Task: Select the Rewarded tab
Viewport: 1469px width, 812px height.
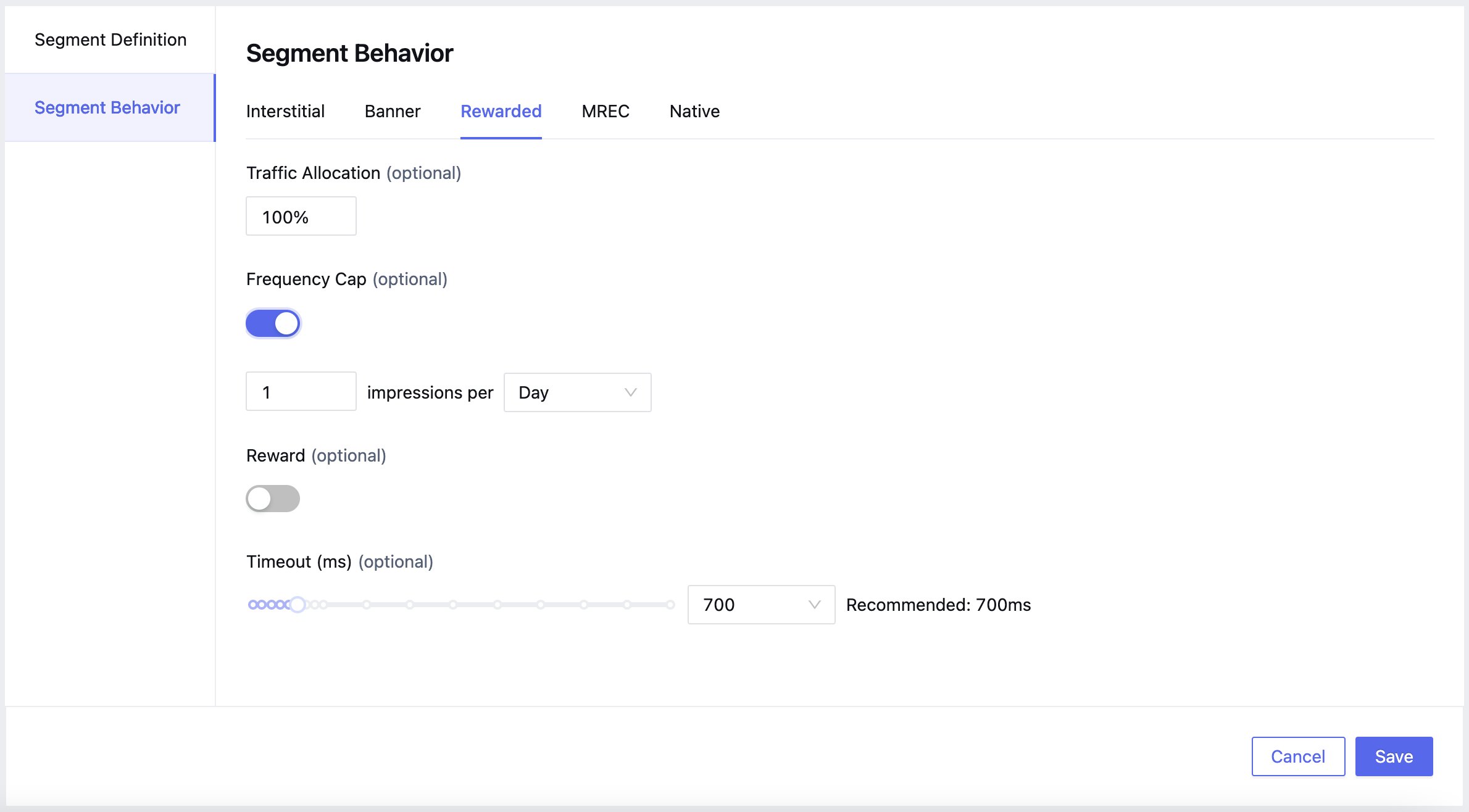Action: click(x=501, y=111)
